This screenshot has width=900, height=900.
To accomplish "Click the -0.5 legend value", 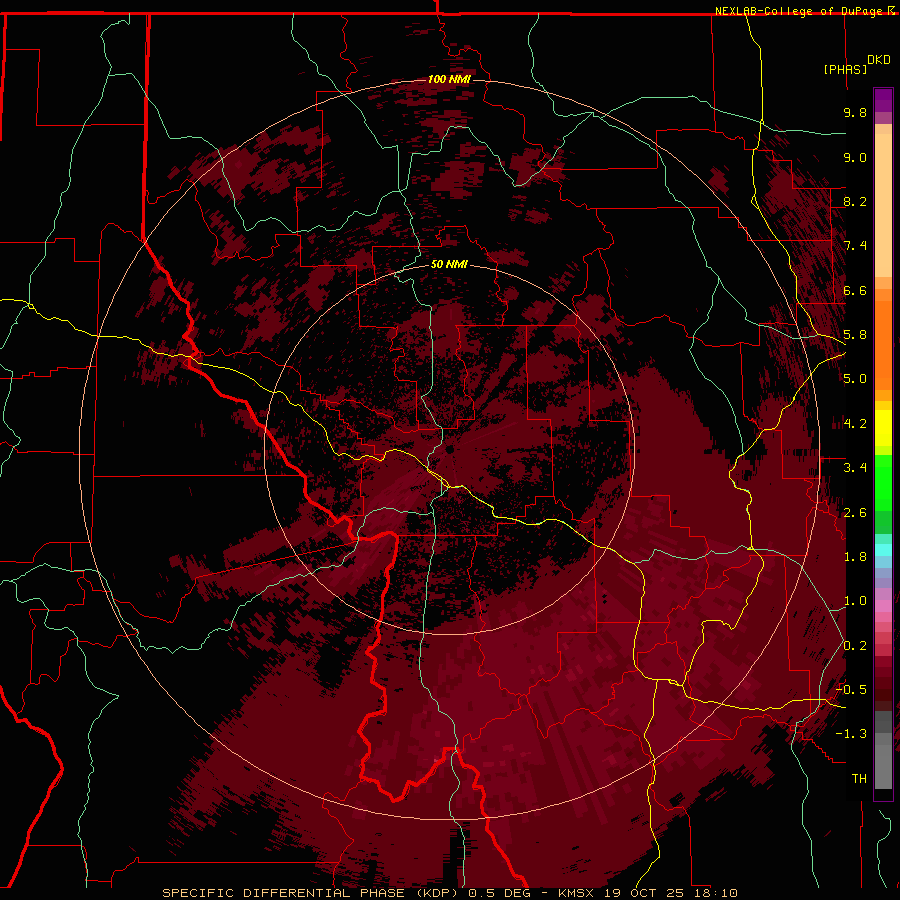I will click(x=851, y=690).
